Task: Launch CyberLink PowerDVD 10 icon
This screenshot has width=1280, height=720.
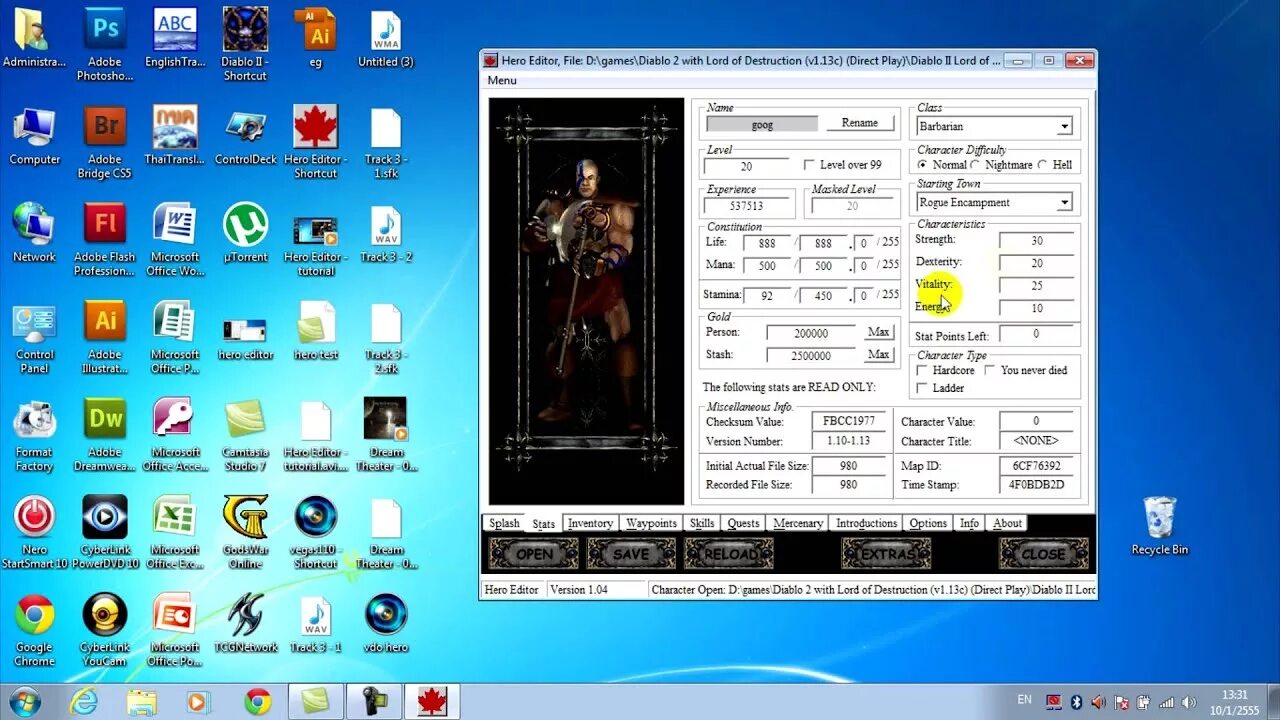Action: click(105, 532)
